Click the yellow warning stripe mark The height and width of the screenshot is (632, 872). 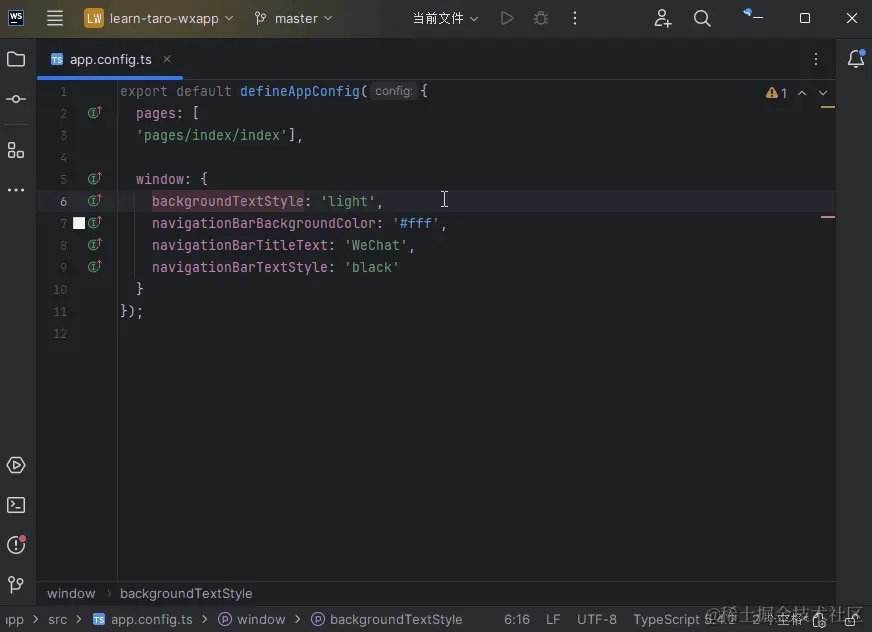pos(828,107)
